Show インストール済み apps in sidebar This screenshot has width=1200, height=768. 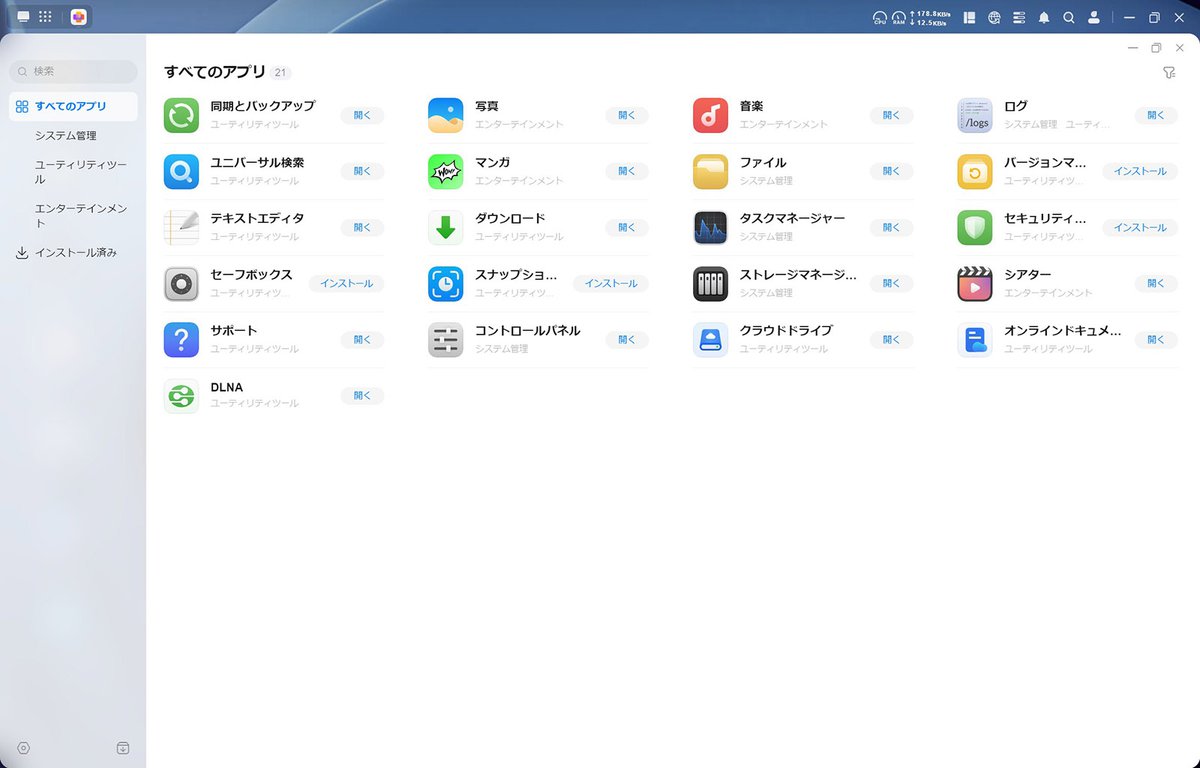tap(76, 253)
